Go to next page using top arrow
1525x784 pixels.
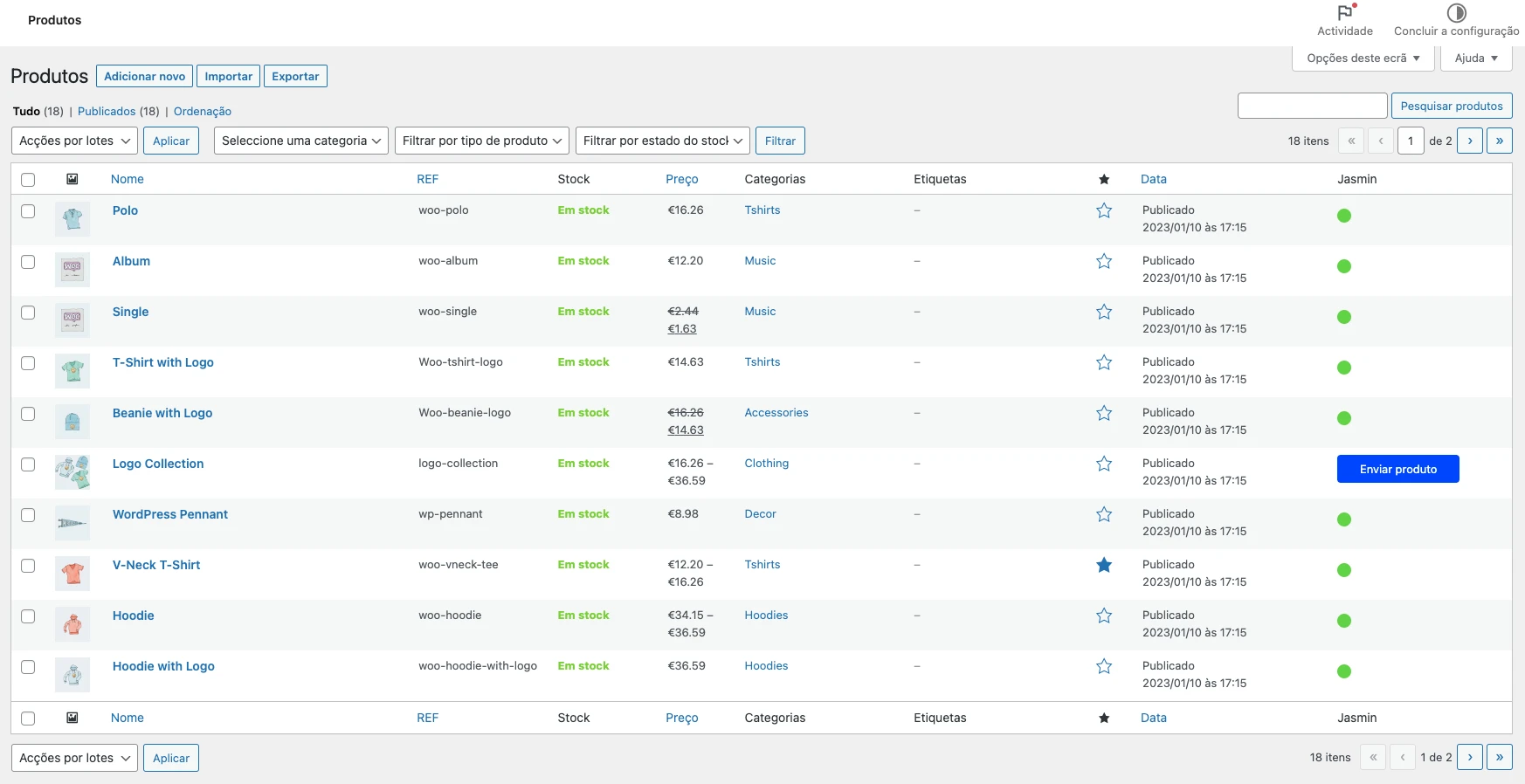(1470, 141)
